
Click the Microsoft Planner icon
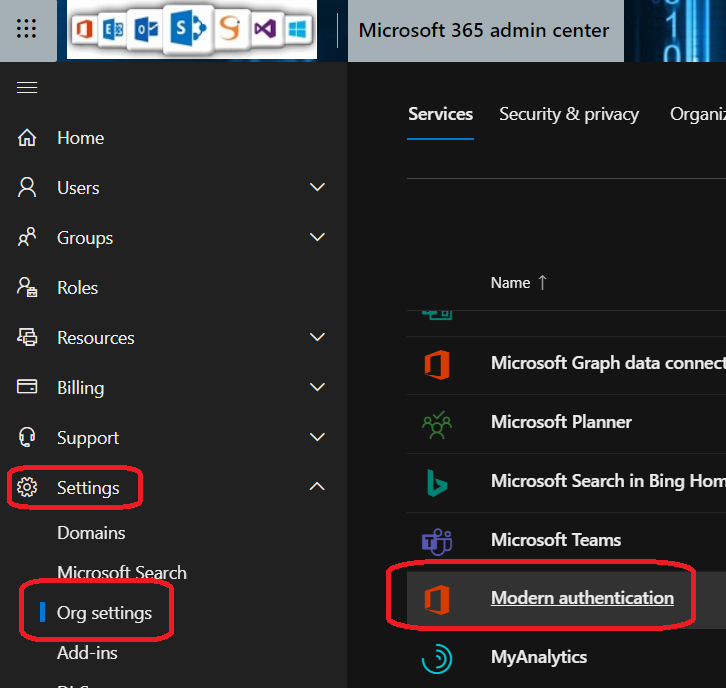[437, 423]
